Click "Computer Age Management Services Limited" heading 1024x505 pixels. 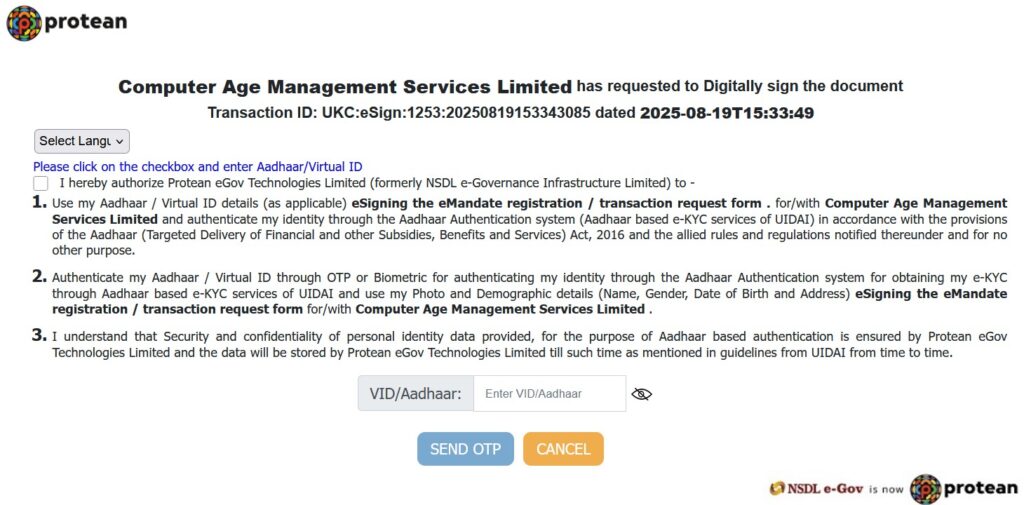[345, 87]
